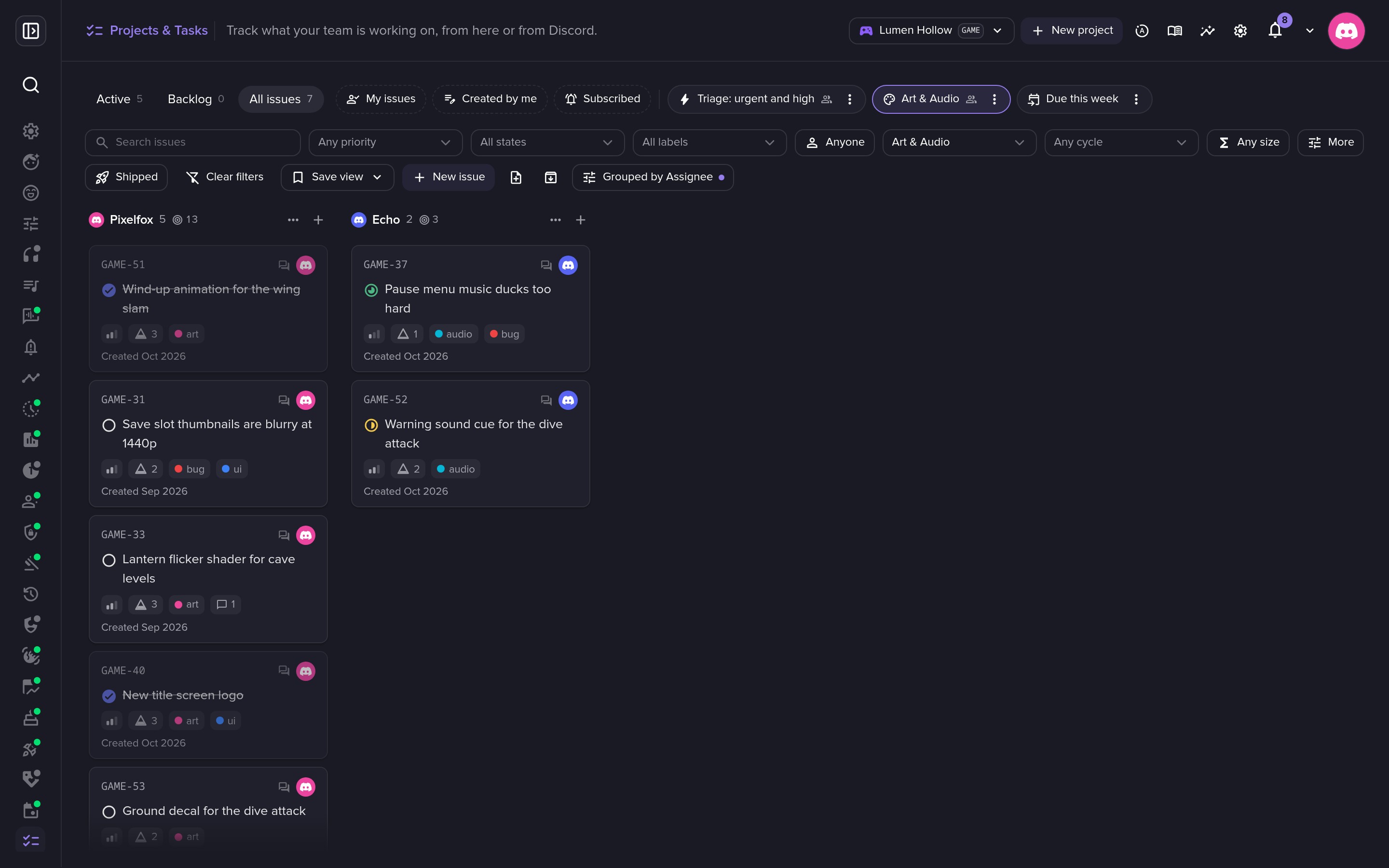Open the notifications bell with badge 8
Viewport: 1389px width, 868px height.
coord(1275,30)
